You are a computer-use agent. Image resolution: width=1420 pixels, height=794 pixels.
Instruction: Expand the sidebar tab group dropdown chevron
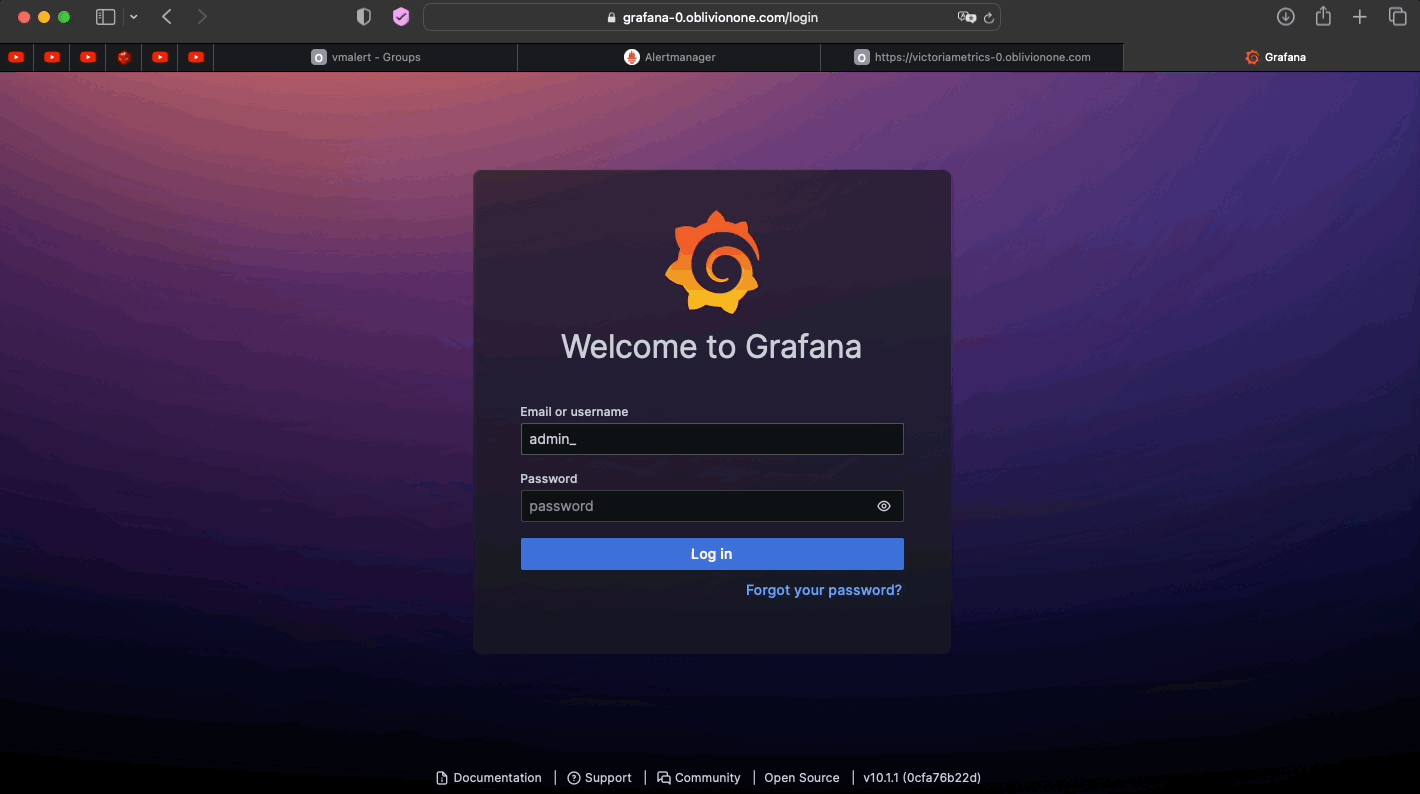pyautogui.click(x=134, y=17)
